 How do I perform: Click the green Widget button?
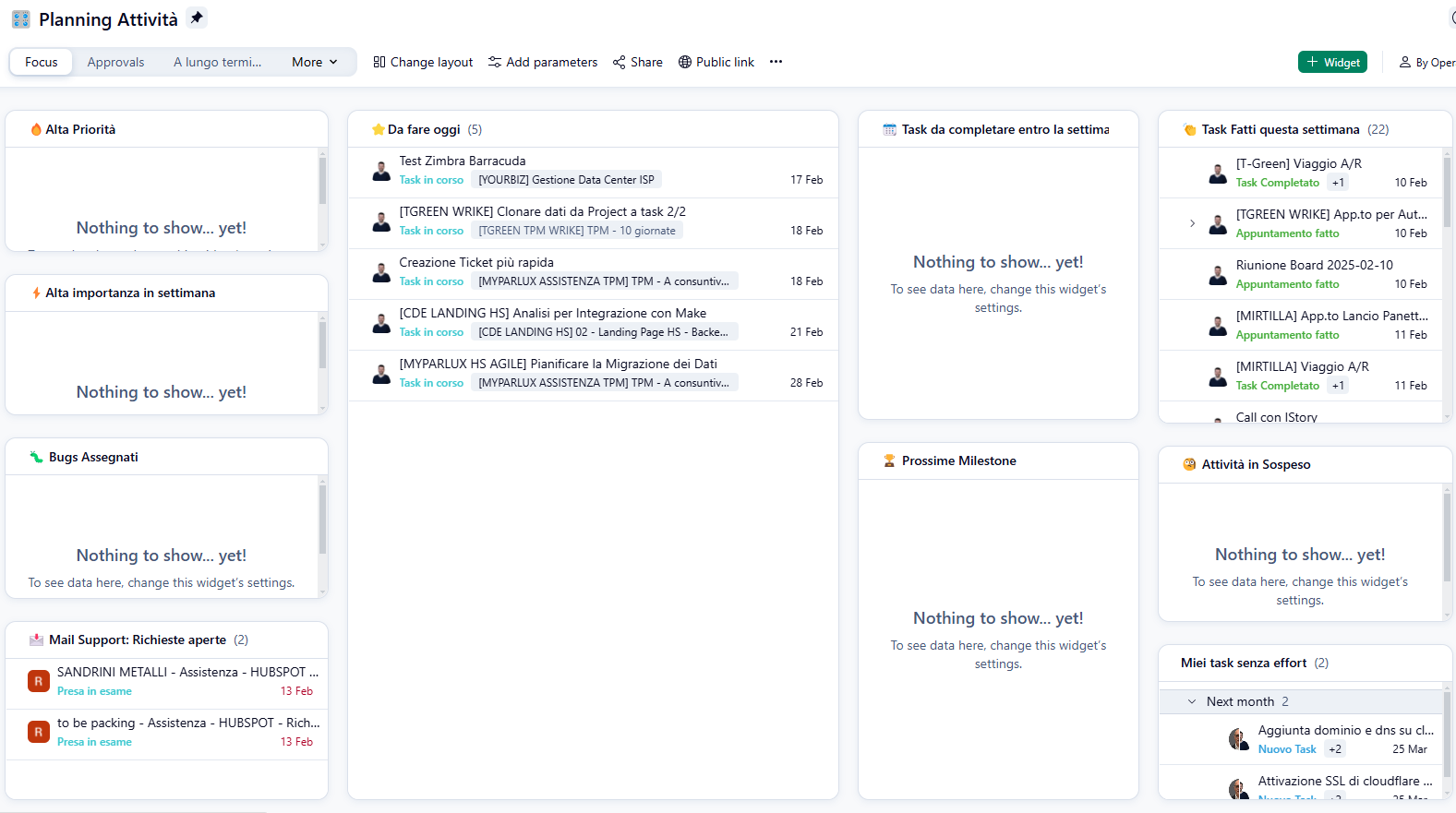pyautogui.click(x=1332, y=62)
